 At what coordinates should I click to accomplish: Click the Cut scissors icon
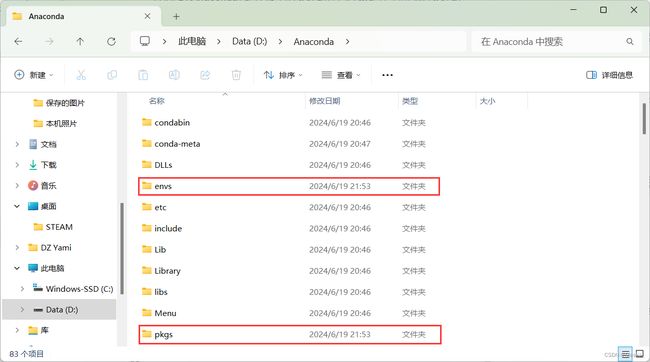pyautogui.click(x=81, y=75)
